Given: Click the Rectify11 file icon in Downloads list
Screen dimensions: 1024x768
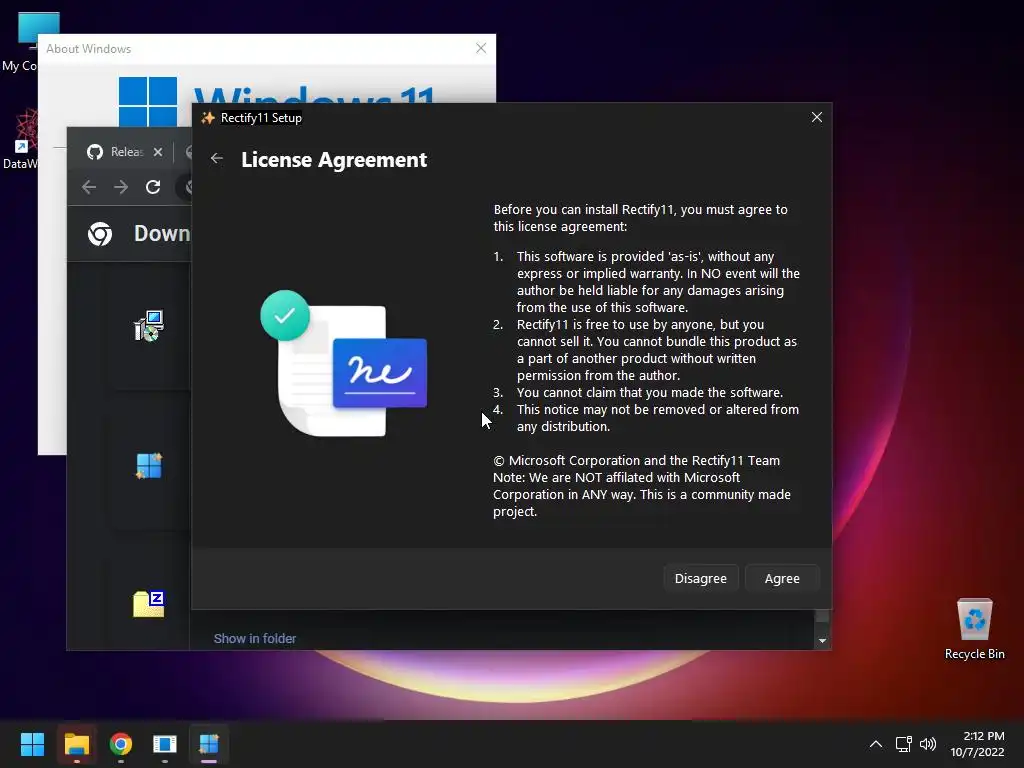Looking at the screenshot, I should pyautogui.click(x=149, y=466).
